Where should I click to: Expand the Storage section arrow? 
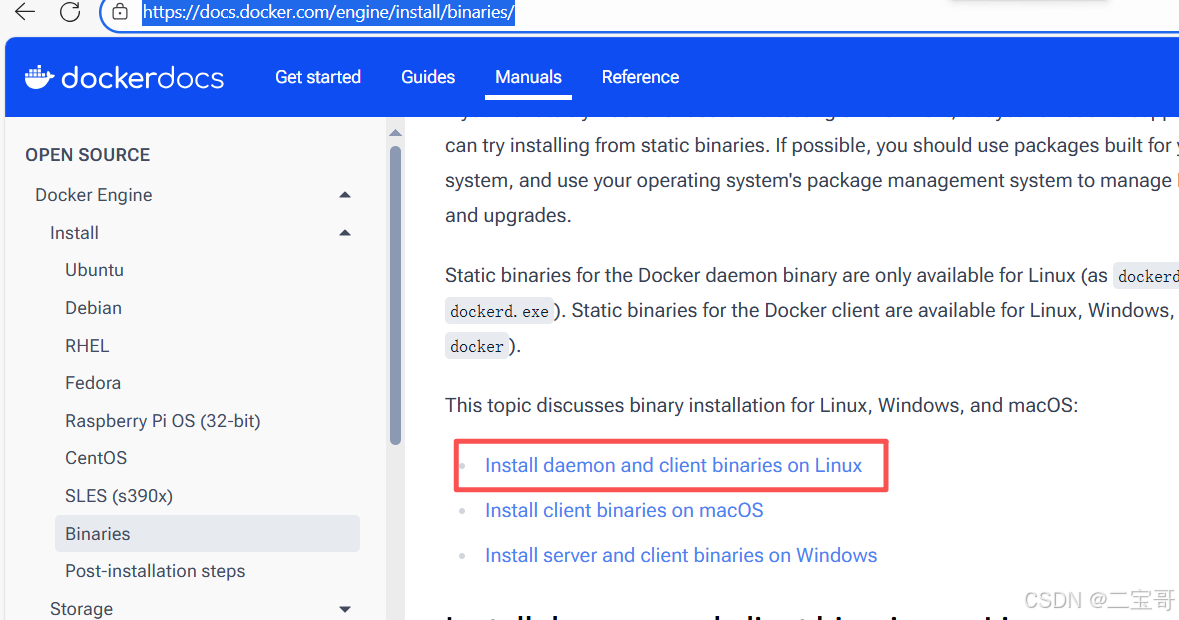point(345,609)
